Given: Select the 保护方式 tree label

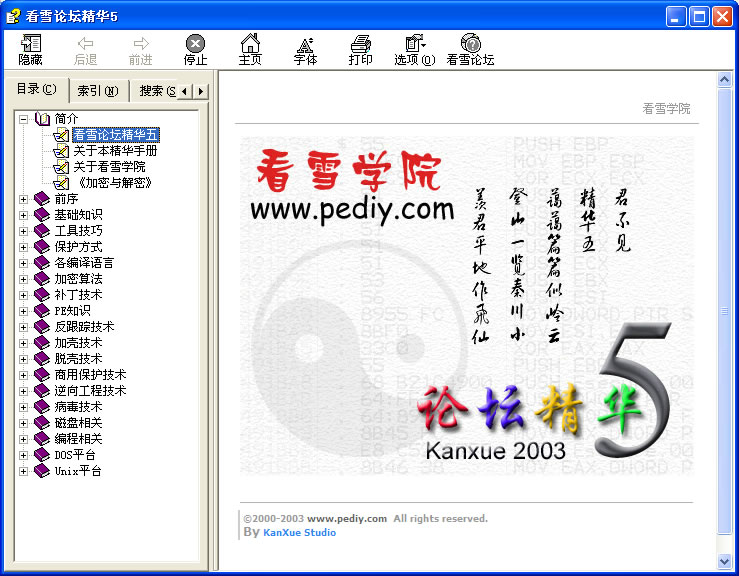Looking at the screenshot, I should coord(78,247).
